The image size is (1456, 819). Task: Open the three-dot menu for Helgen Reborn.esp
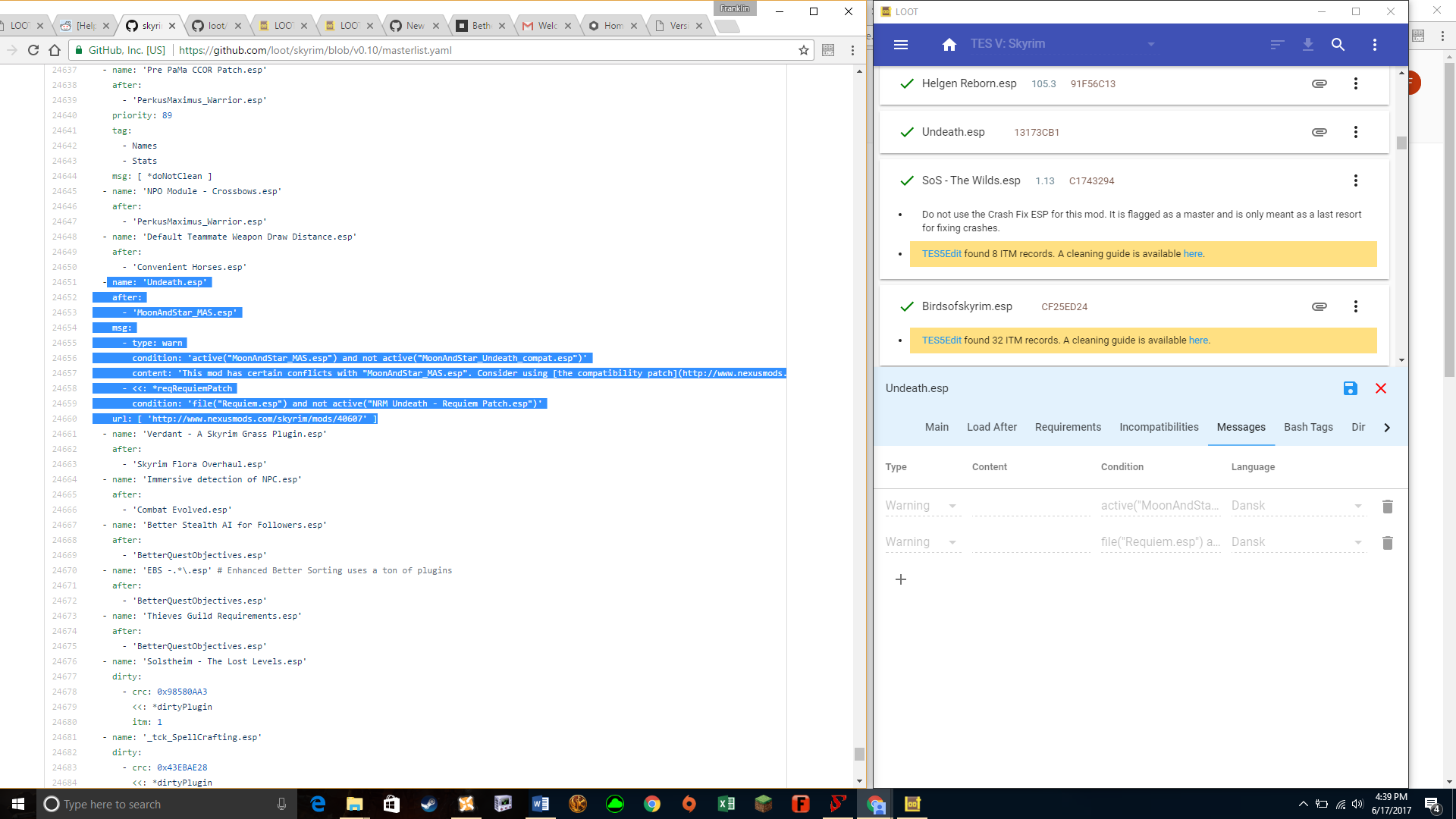point(1356,83)
